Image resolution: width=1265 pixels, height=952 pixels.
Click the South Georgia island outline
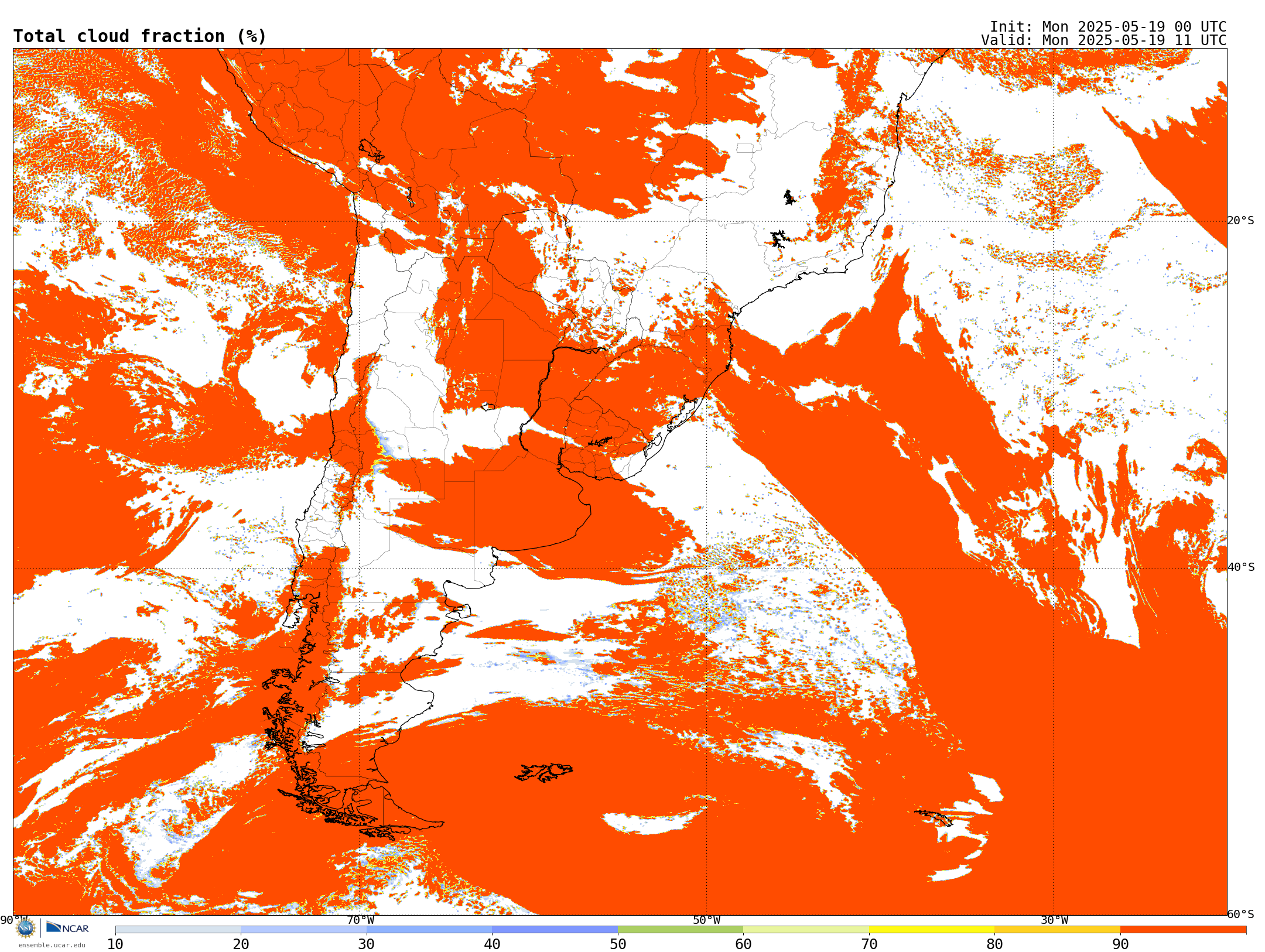click(934, 817)
